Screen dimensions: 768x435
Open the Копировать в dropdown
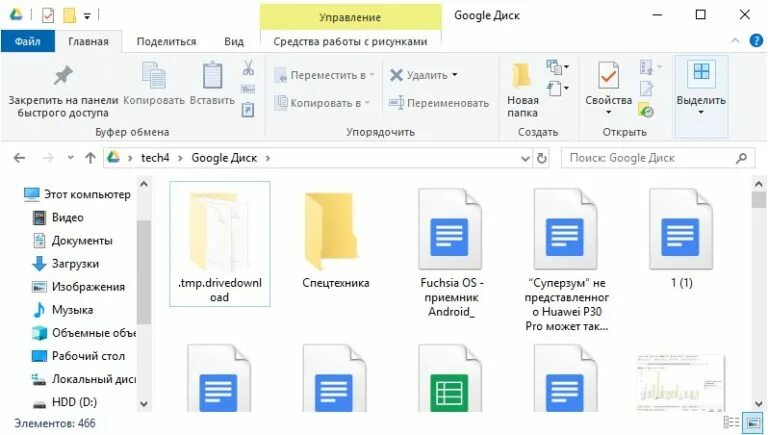point(322,103)
